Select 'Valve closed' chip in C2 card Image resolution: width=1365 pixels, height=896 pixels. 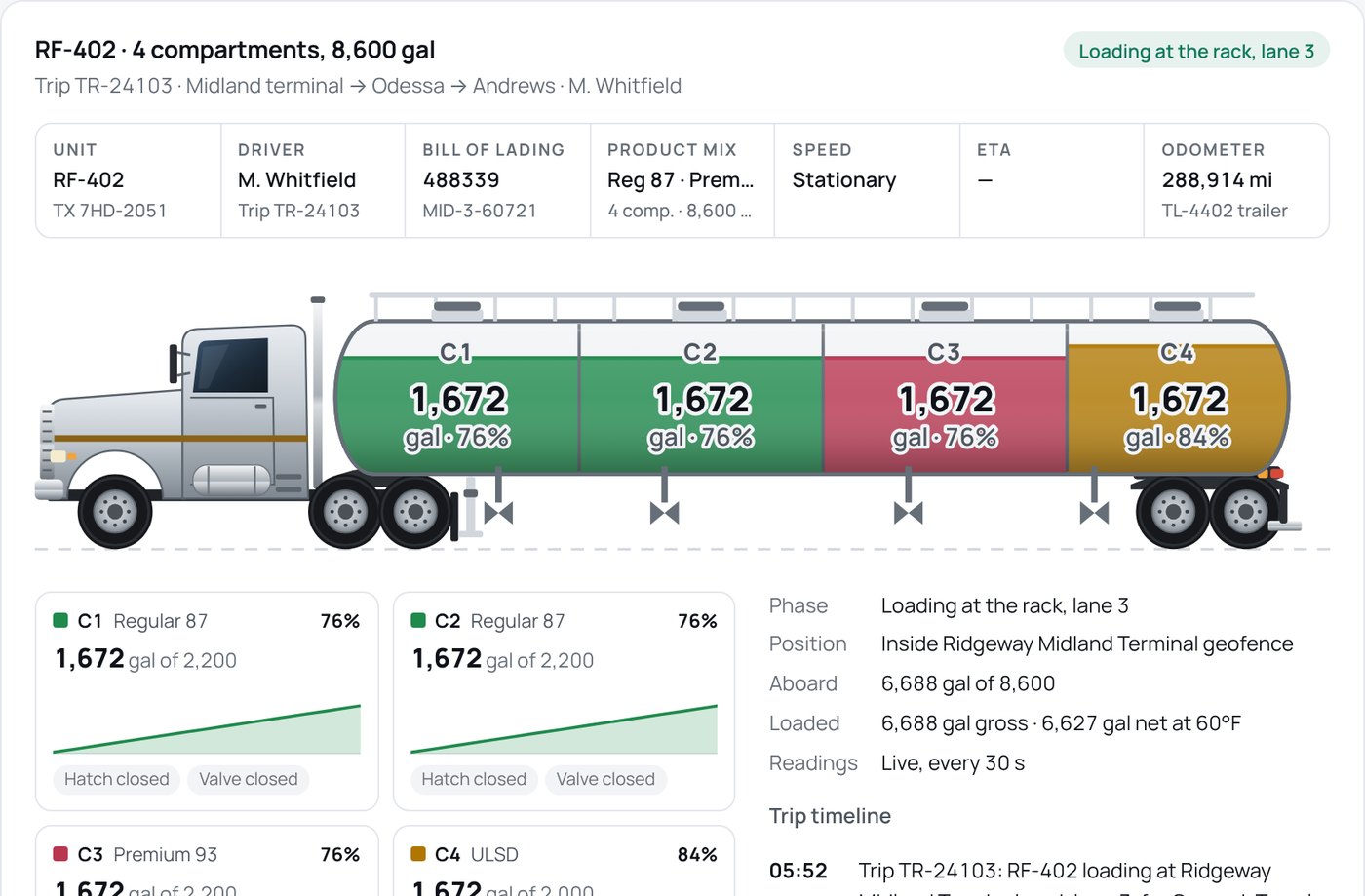point(605,779)
